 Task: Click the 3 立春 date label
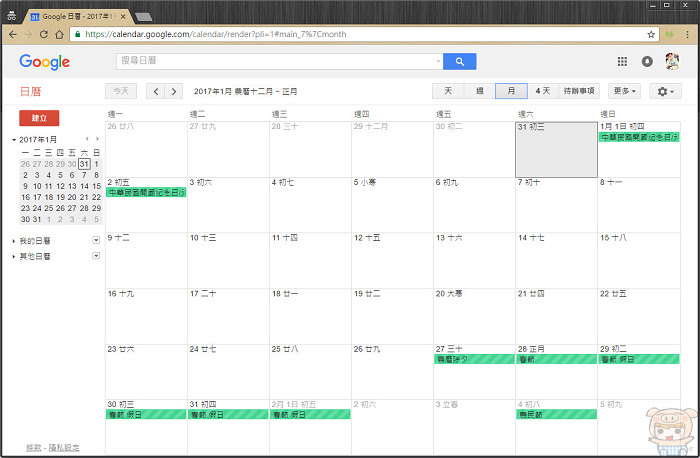click(x=447, y=404)
